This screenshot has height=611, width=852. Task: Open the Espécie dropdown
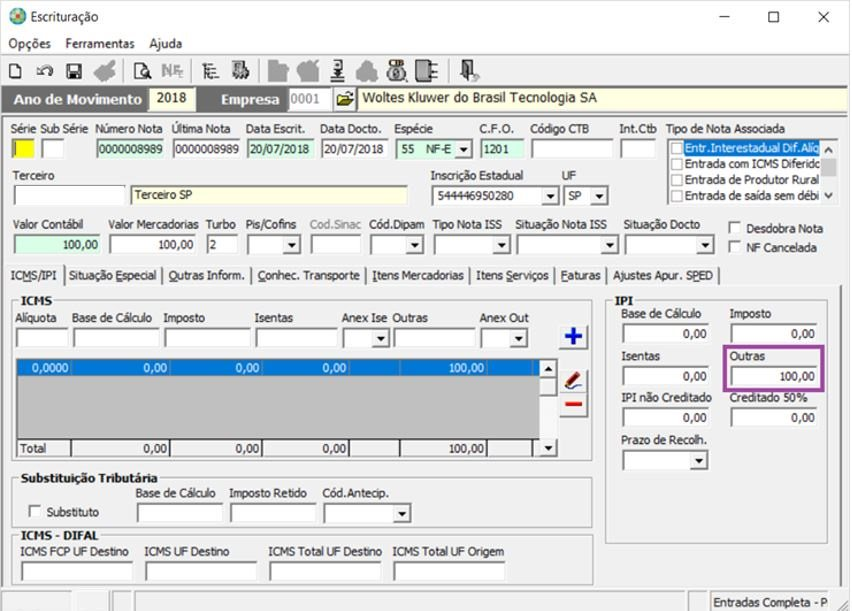(463, 149)
